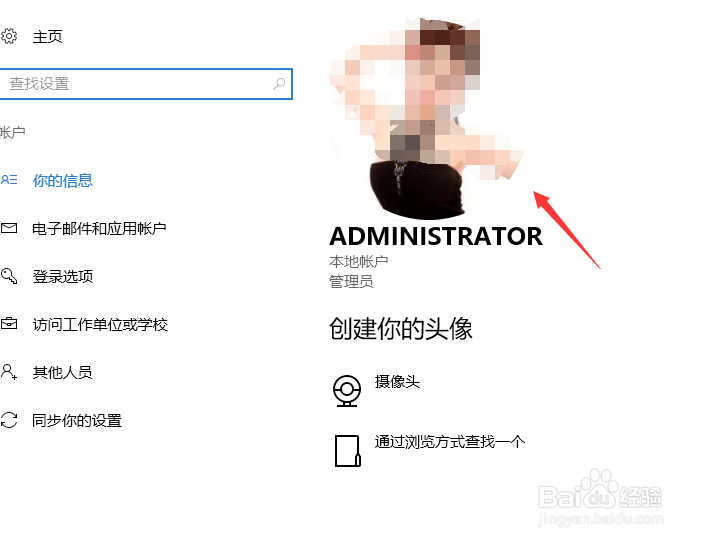The image size is (702, 544).
Task: Open 同步你的设置 page
Action: click(x=77, y=420)
